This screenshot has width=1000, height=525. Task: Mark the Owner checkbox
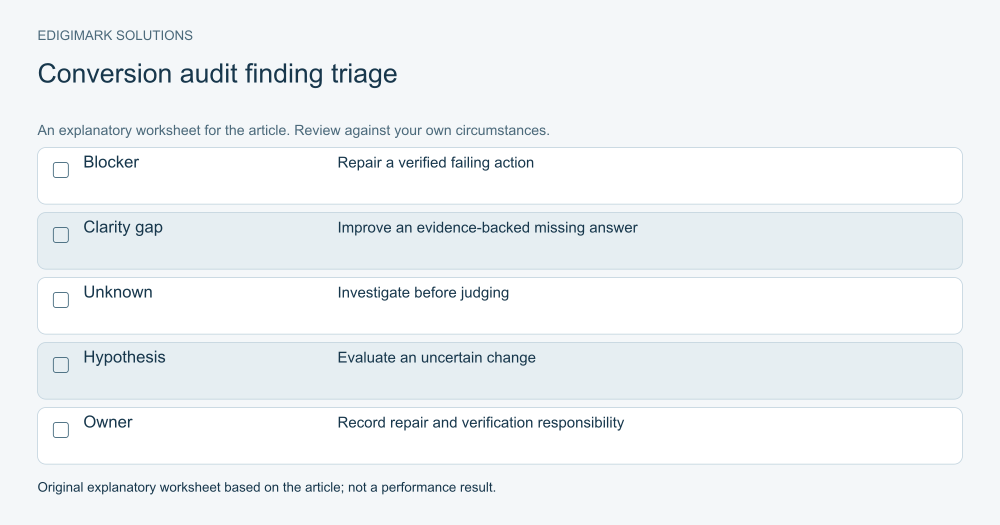(x=61, y=430)
